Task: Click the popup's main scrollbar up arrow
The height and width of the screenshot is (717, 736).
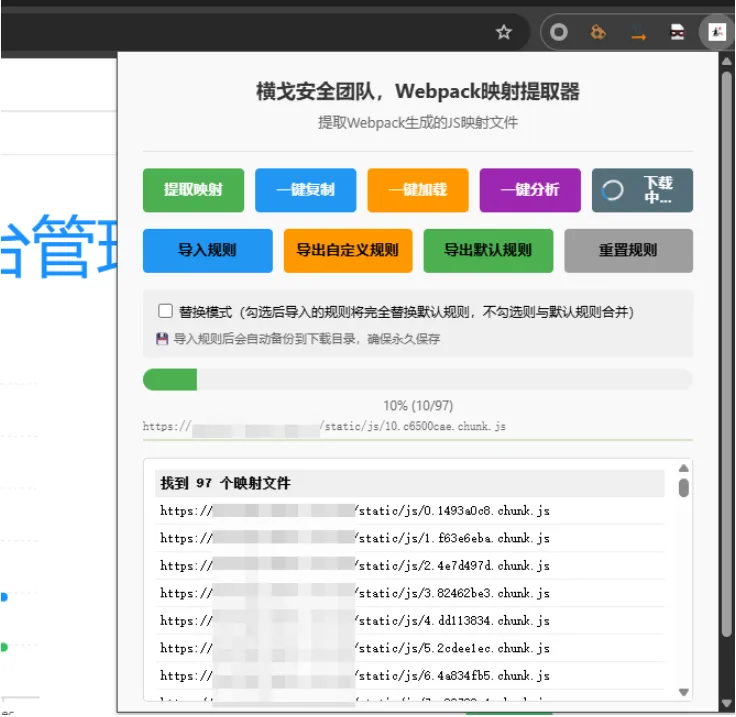Action: click(727, 61)
